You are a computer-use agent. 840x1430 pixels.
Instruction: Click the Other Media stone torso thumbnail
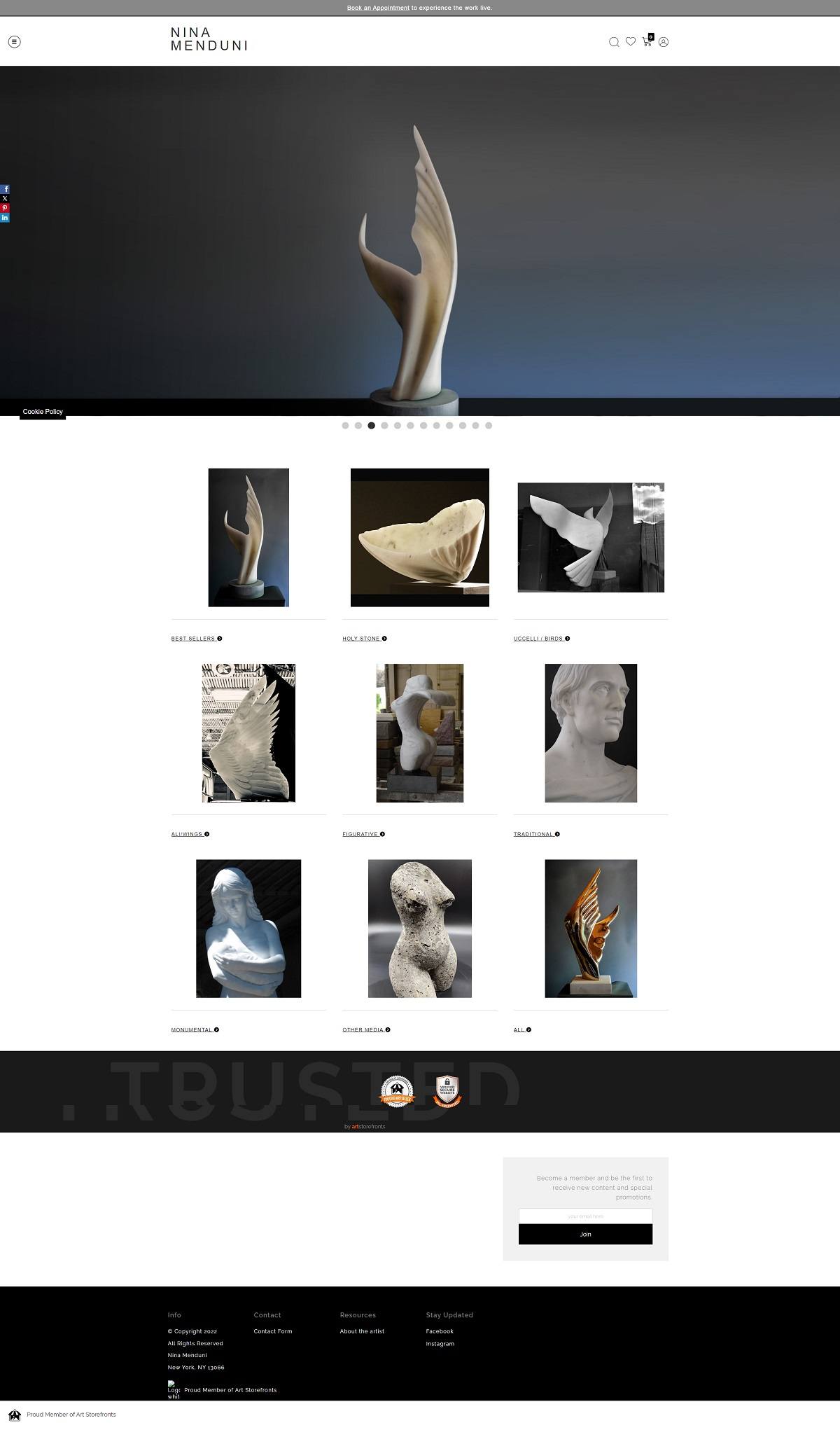click(420, 929)
